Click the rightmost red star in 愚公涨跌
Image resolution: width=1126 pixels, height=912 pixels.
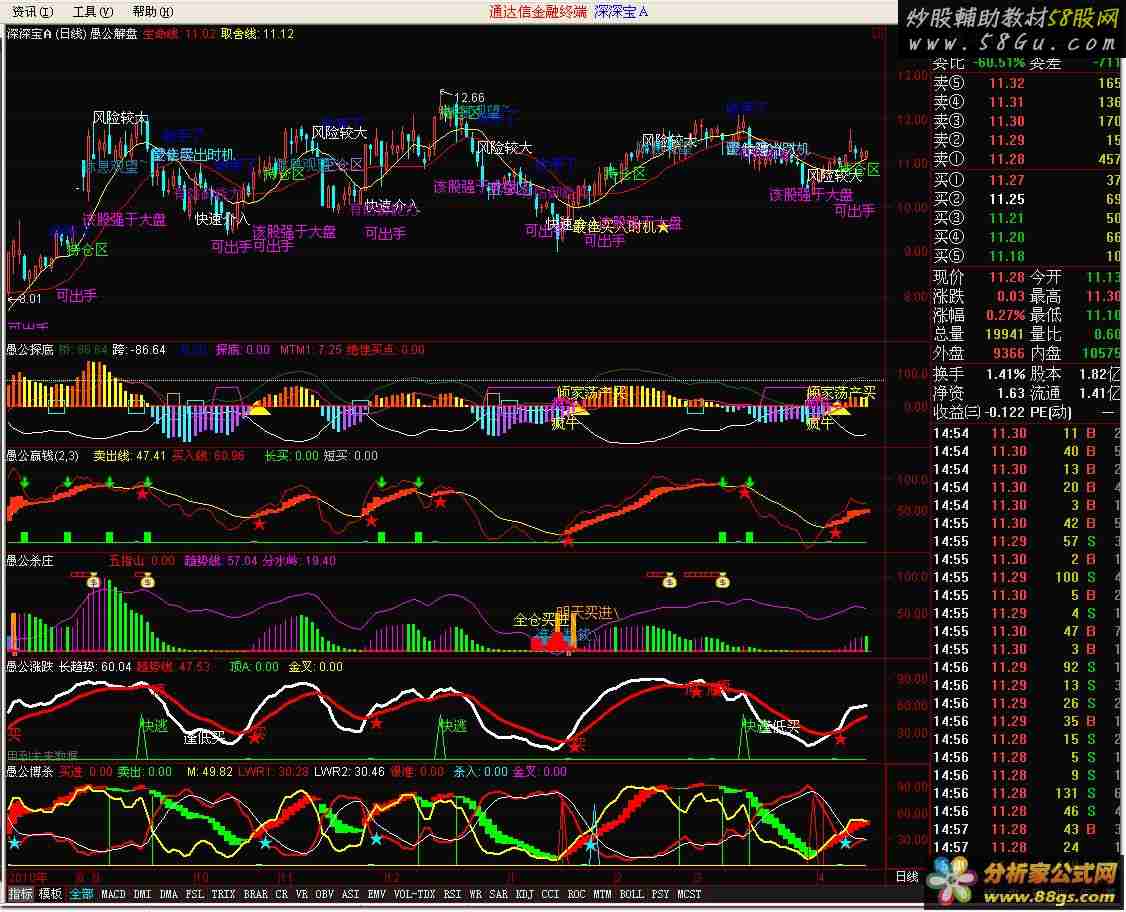point(840,738)
